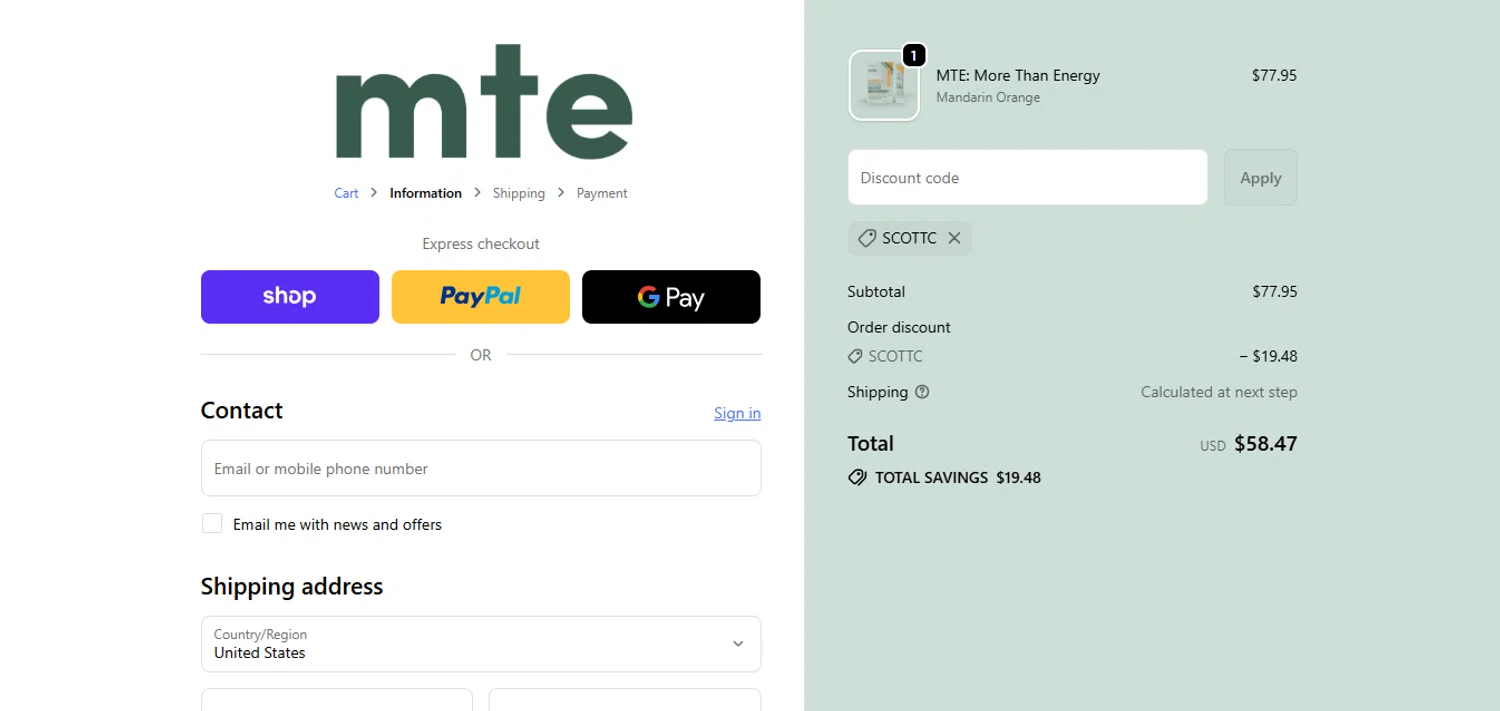The image size is (1500, 711).
Task: Click the Contact heading
Action: 242,410
